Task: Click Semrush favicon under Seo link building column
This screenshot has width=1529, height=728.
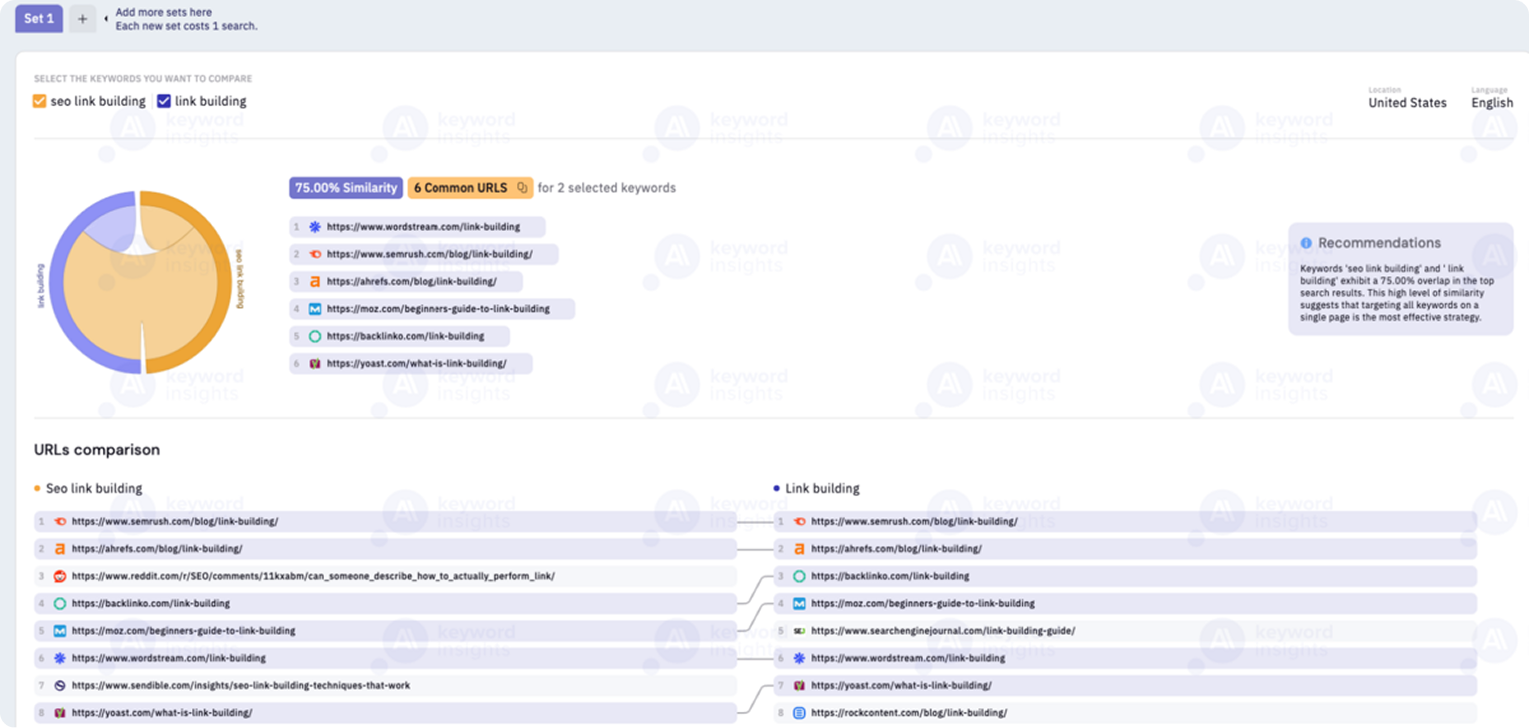Action: point(60,521)
